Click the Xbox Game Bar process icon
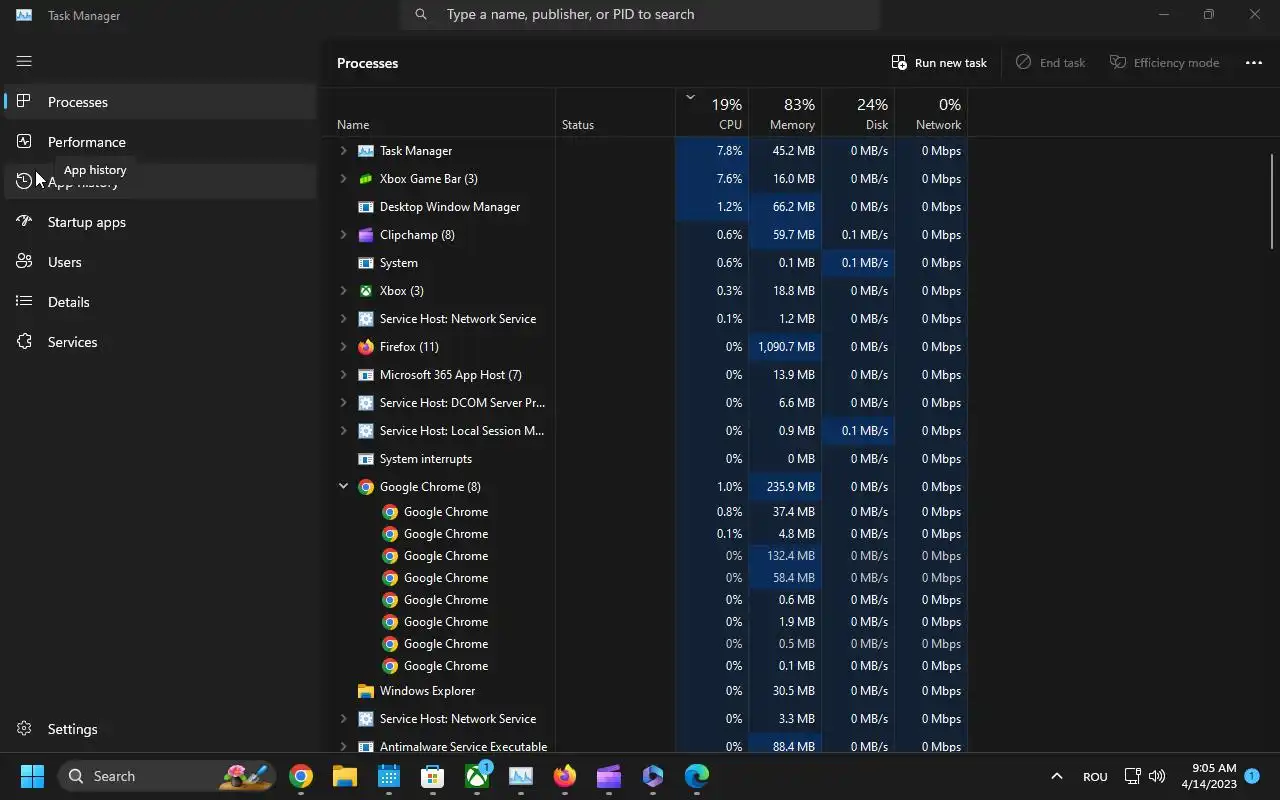1280x800 pixels. tap(366, 179)
